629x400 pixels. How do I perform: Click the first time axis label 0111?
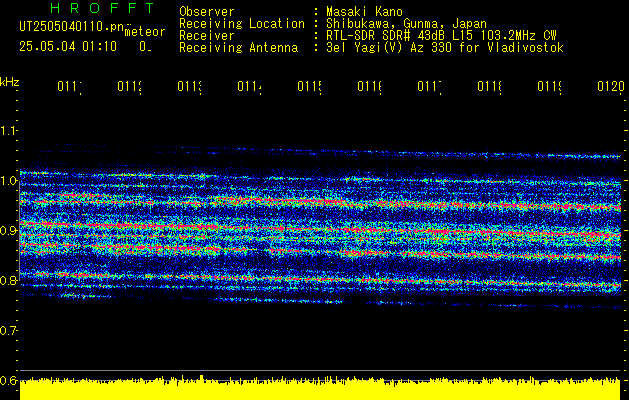click(70, 86)
